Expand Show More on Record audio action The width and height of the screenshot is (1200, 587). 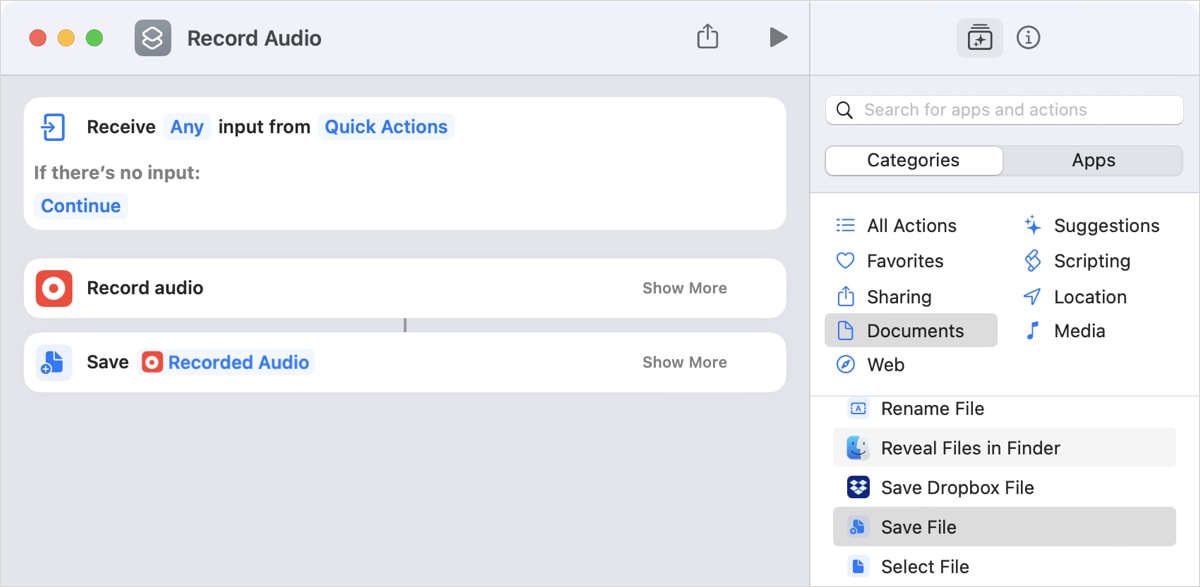coord(684,288)
